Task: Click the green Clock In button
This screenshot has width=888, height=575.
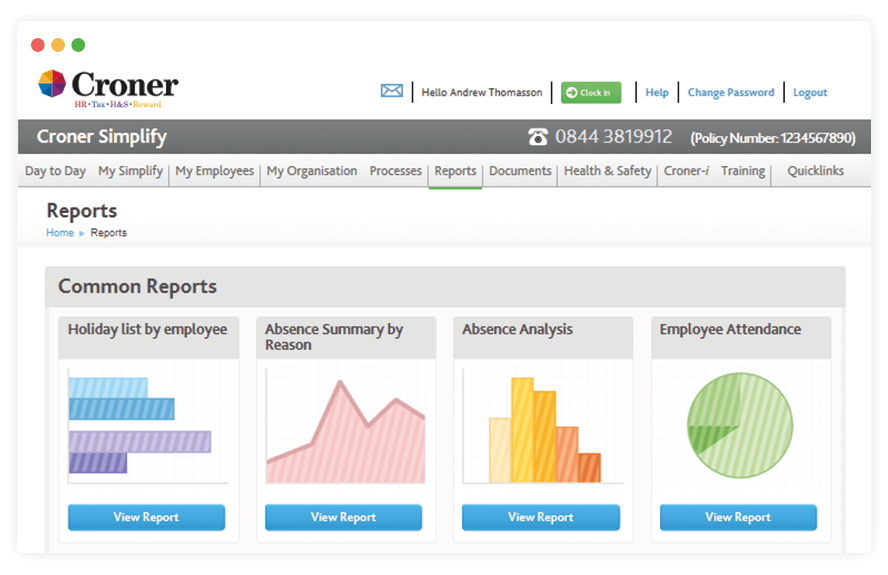Action: tap(591, 92)
